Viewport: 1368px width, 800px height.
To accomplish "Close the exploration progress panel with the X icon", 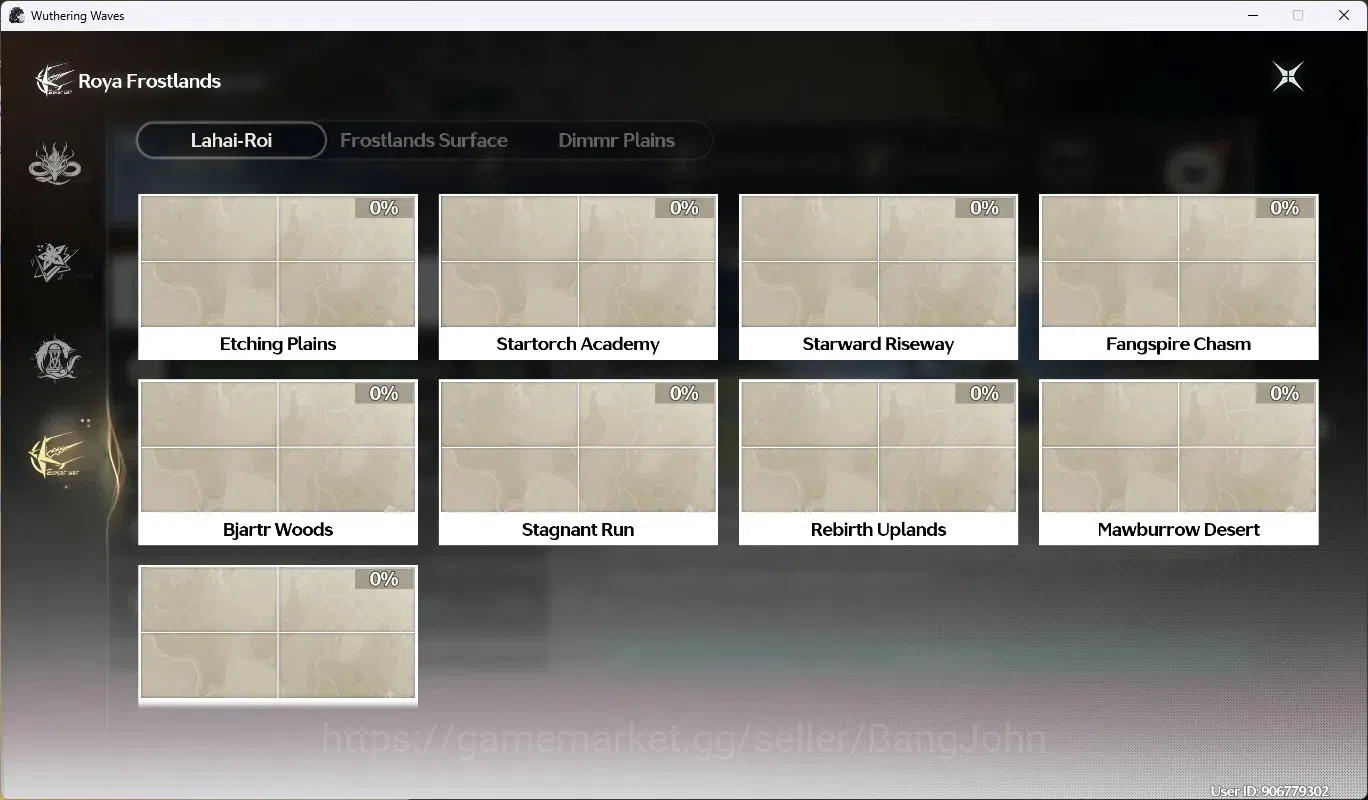I will tap(1288, 76).
